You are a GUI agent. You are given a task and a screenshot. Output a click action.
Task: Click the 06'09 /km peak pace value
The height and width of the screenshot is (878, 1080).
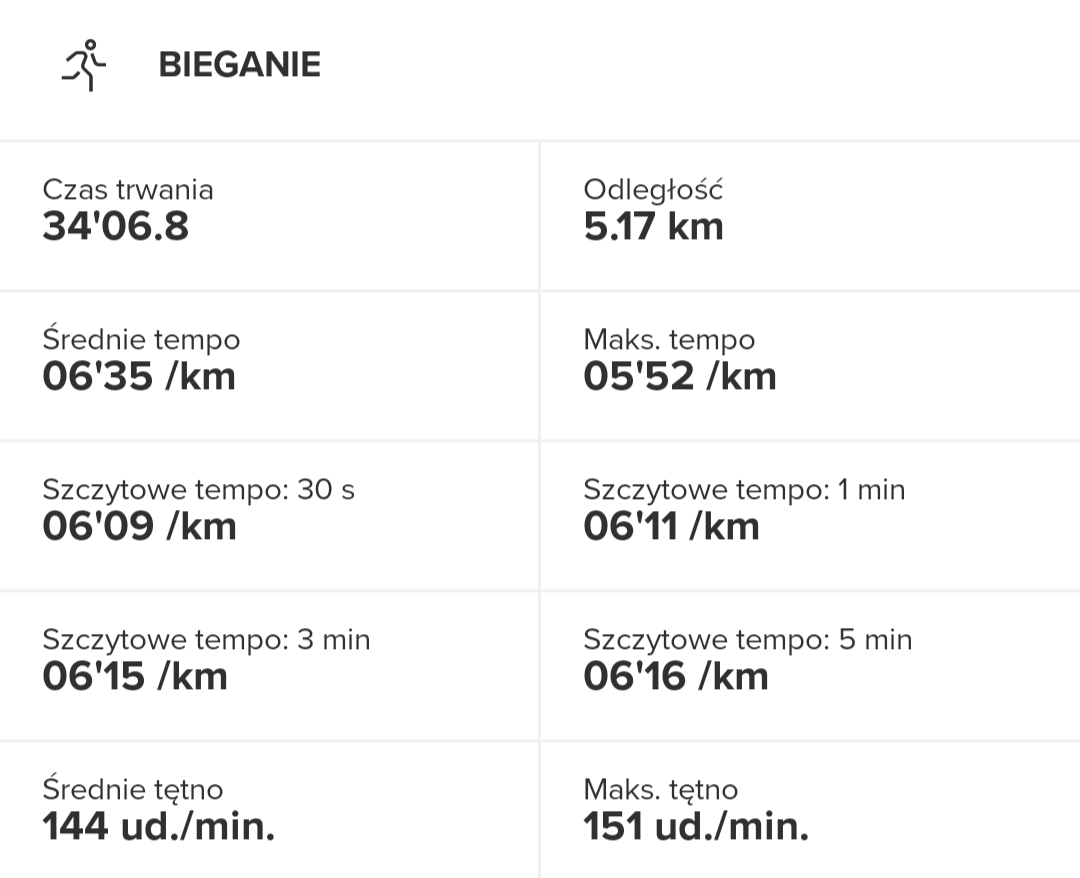pos(139,527)
